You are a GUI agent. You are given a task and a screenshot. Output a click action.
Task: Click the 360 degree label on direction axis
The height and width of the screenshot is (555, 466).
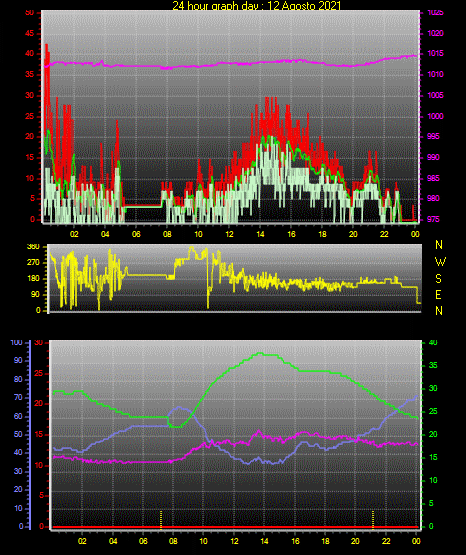tap(33, 247)
